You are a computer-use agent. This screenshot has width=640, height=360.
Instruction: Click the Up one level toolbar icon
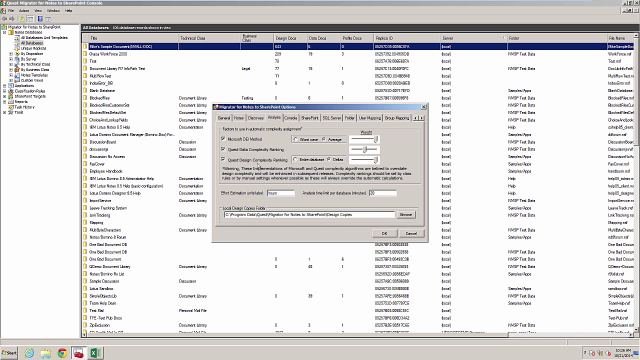coord(22,19)
